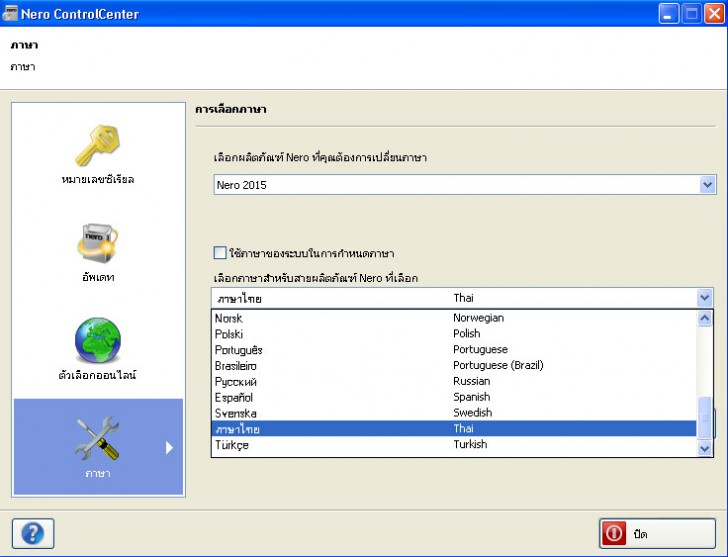The image size is (728, 557).
Task: Minimize the Nero ControlCenter window
Action: click(668, 13)
